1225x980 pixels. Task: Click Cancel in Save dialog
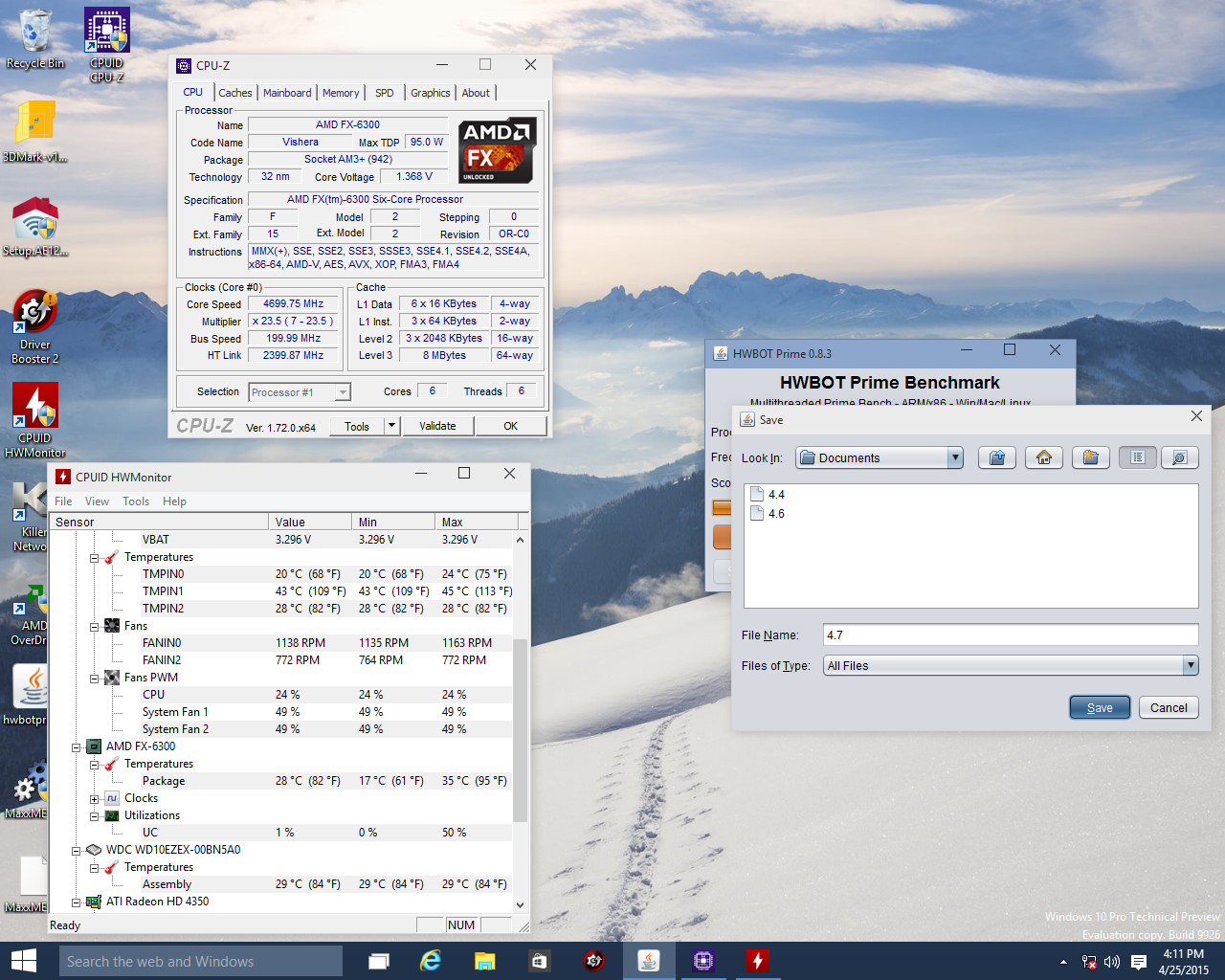pyautogui.click(x=1169, y=707)
